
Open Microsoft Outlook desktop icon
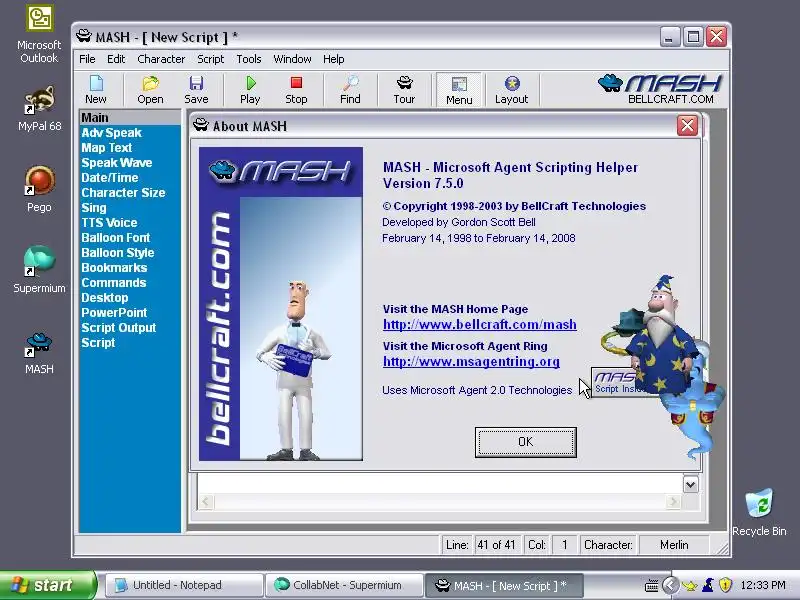pos(39,35)
